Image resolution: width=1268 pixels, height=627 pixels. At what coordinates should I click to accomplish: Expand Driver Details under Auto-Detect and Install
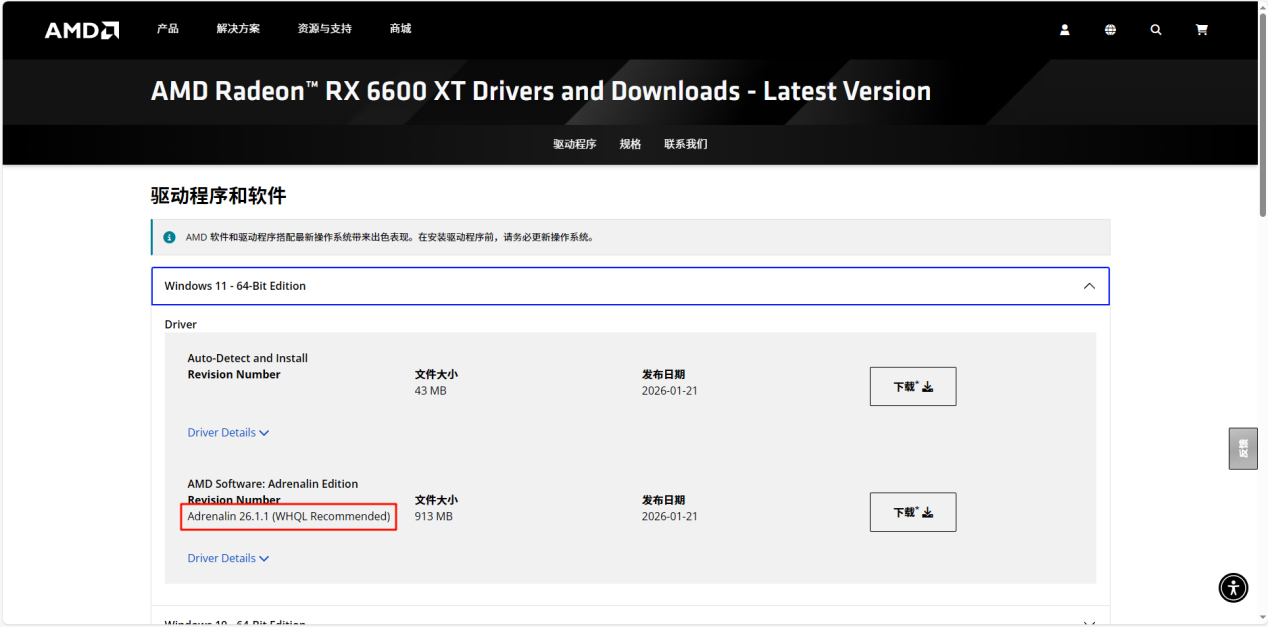coord(228,433)
